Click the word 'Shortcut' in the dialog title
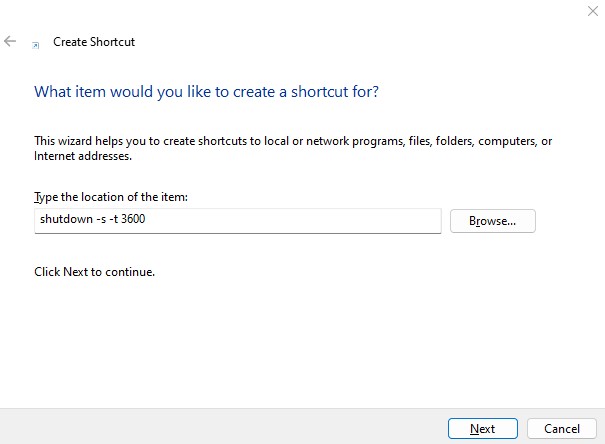The height and width of the screenshot is (444, 605). click(x=113, y=42)
